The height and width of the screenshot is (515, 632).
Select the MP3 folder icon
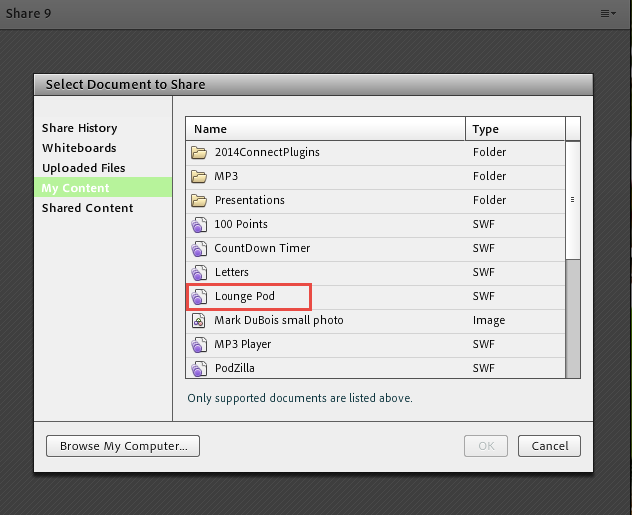pyautogui.click(x=199, y=177)
